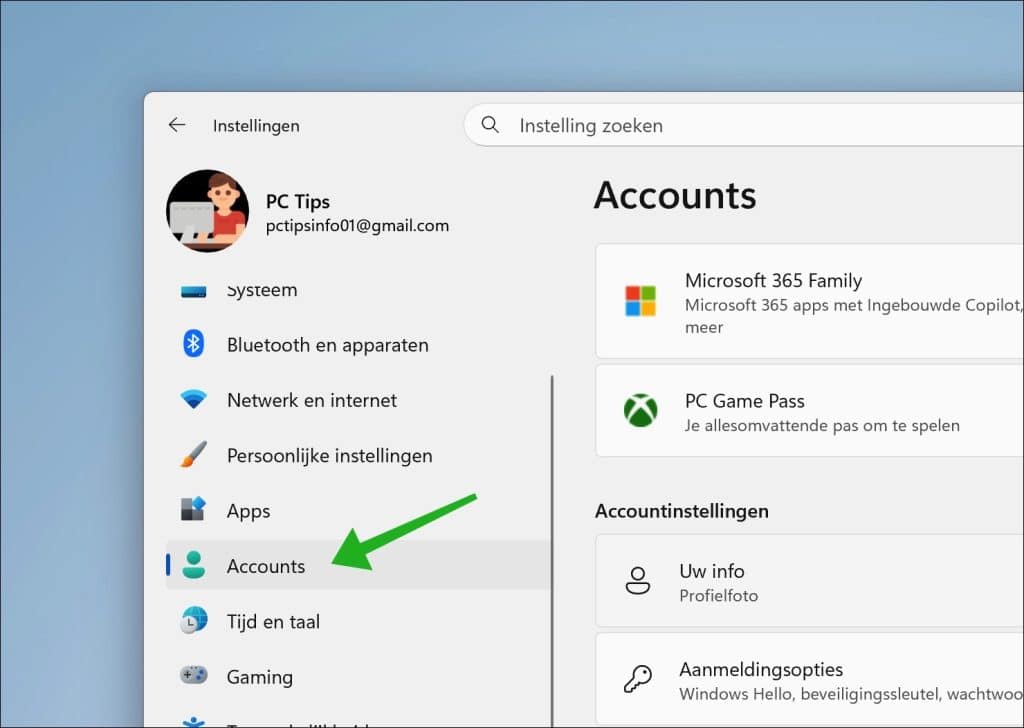Open the PC Game Pass card
Viewport: 1024px width, 728px height.
810,411
